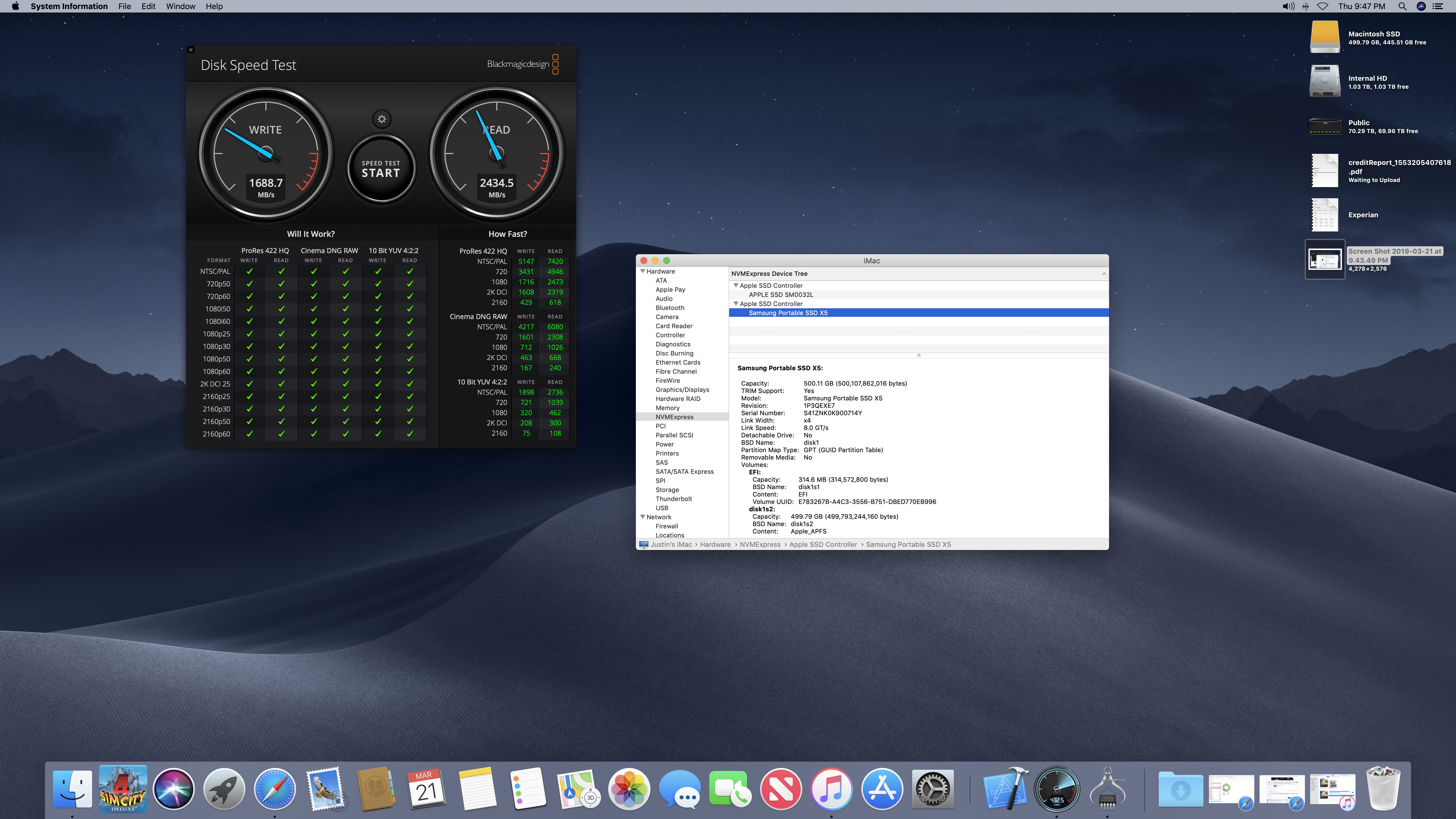Select creditReport PDF on desktop

1324,170
